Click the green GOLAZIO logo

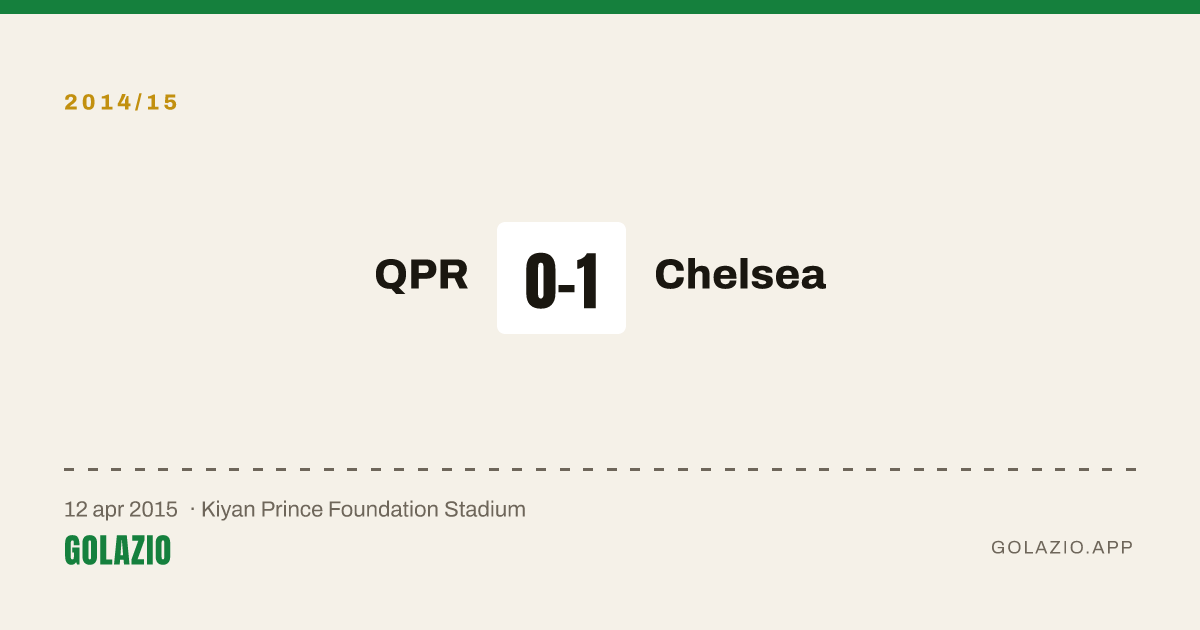pyautogui.click(x=118, y=550)
